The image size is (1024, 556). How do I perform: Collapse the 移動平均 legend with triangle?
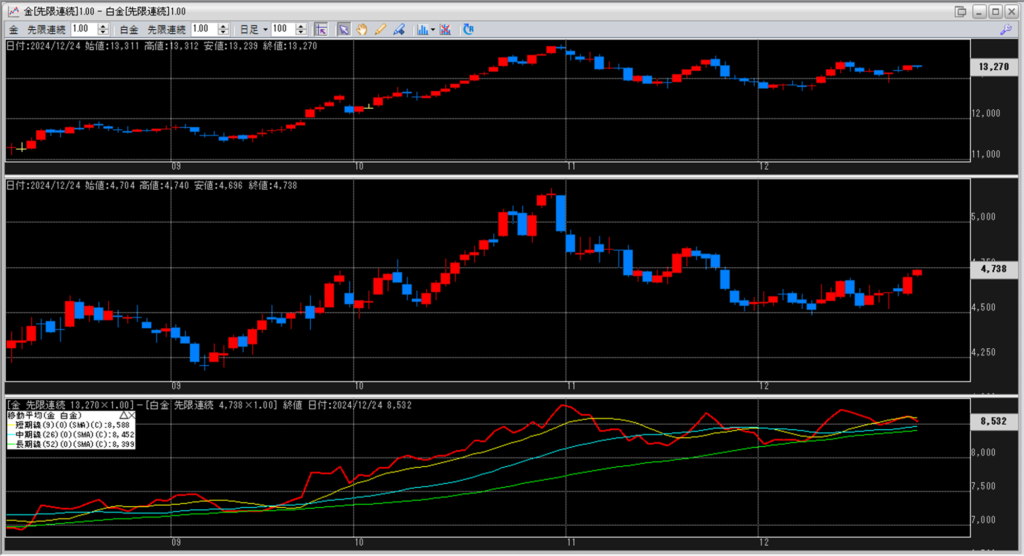[x=124, y=414]
